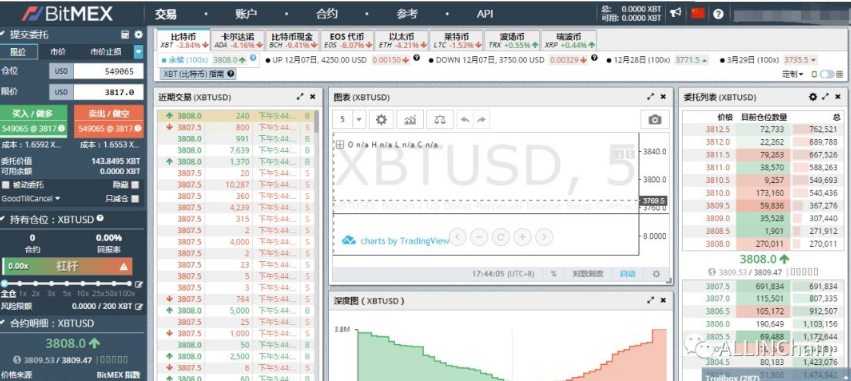This screenshot has width=851, height=381.
Task: Click the 买入 / 做多 button
Action: pos(33,120)
